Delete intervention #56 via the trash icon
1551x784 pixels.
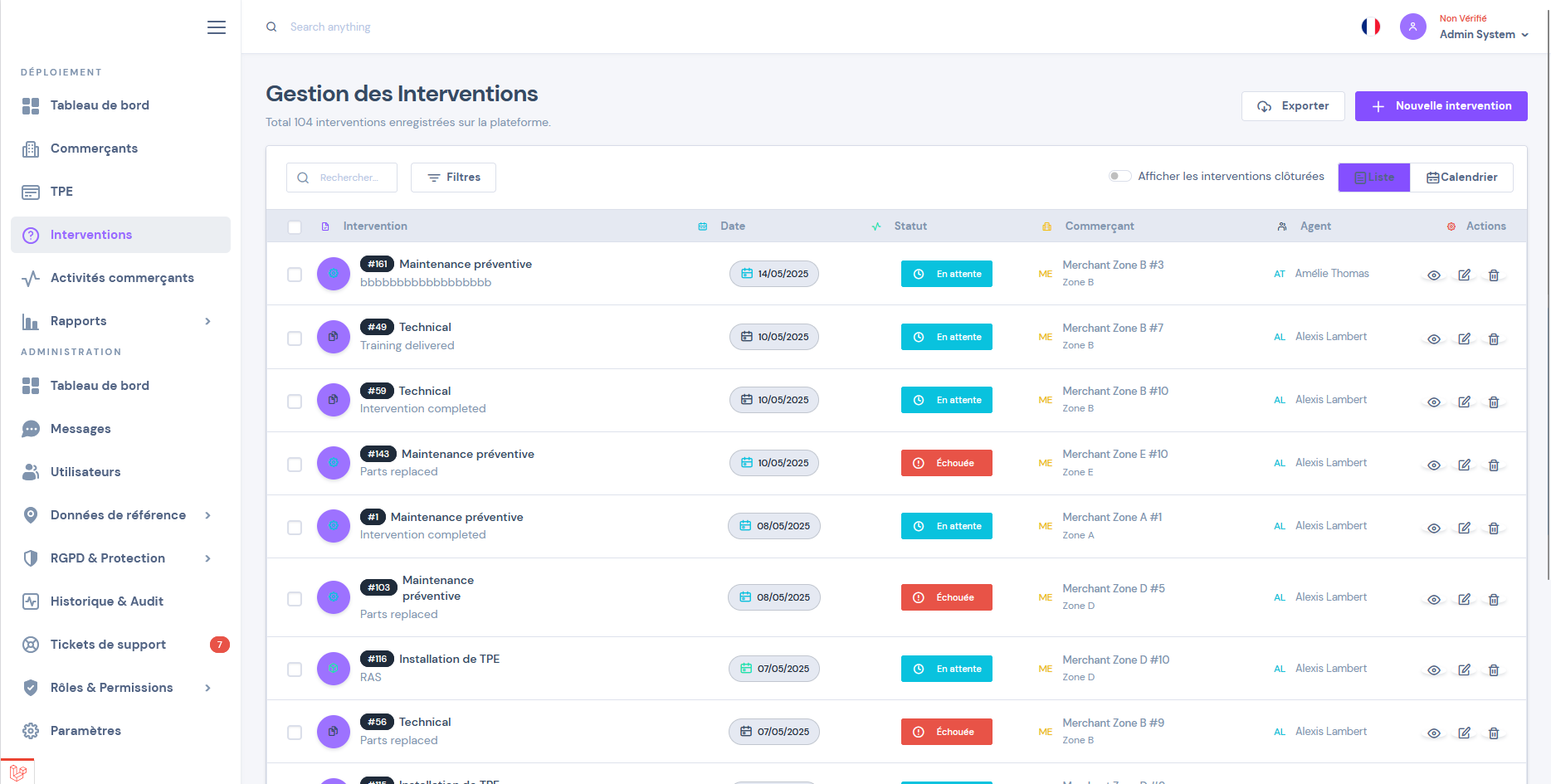coord(1493,733)
